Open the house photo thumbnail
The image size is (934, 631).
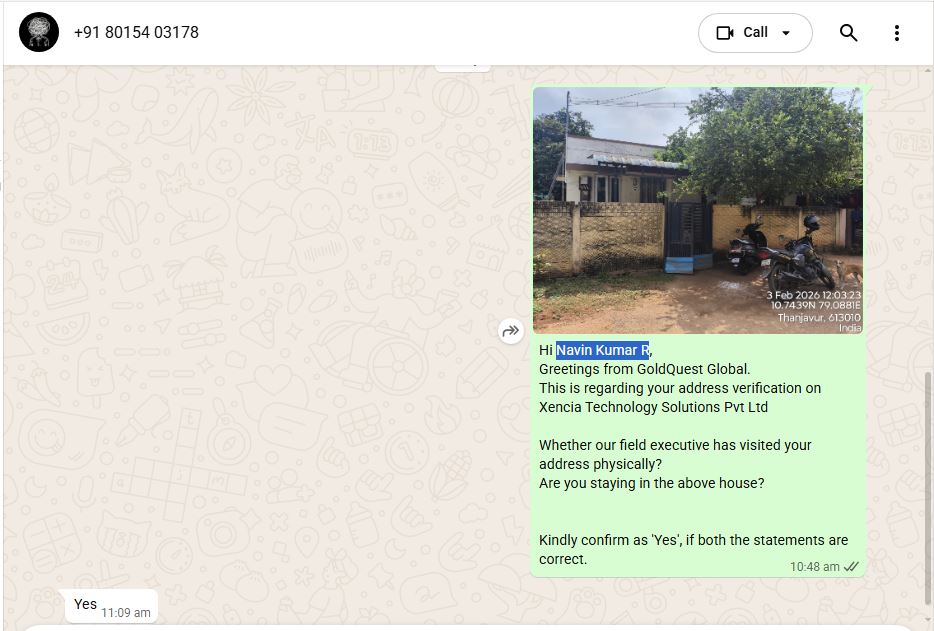[697, 210]
